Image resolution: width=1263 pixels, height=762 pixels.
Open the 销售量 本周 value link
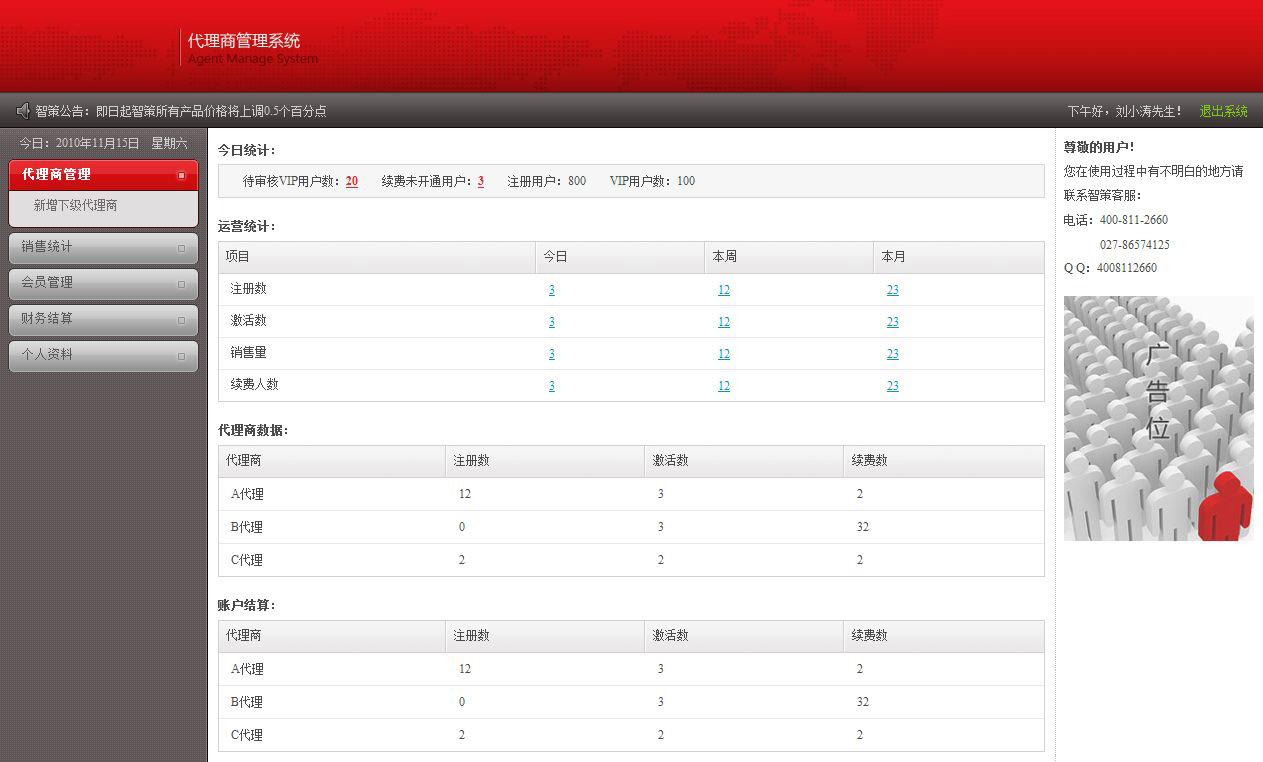(724, 354)
